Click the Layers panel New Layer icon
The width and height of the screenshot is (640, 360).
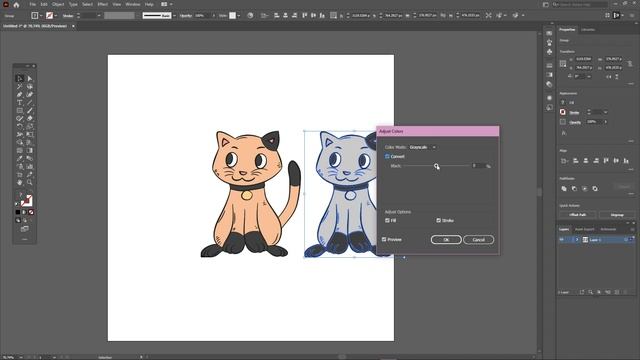click(617, 292)
